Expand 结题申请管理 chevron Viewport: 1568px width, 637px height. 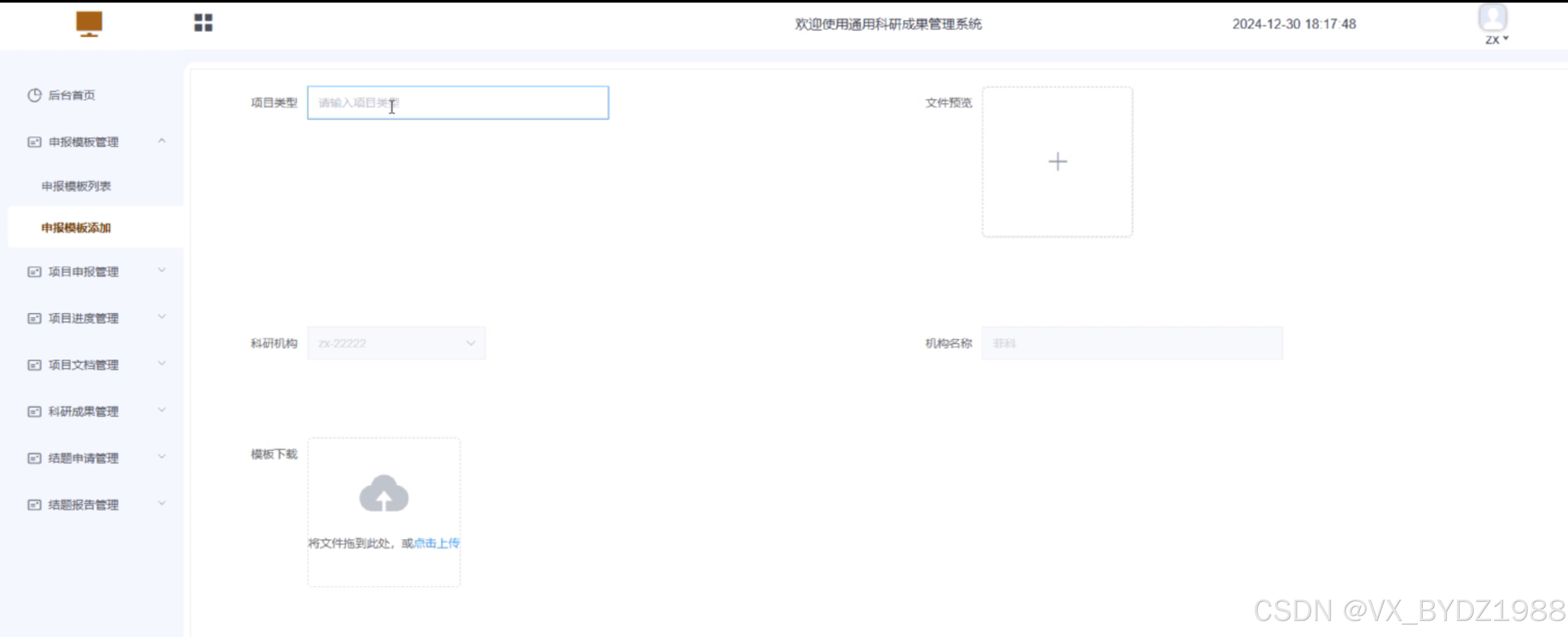point(161,456)
